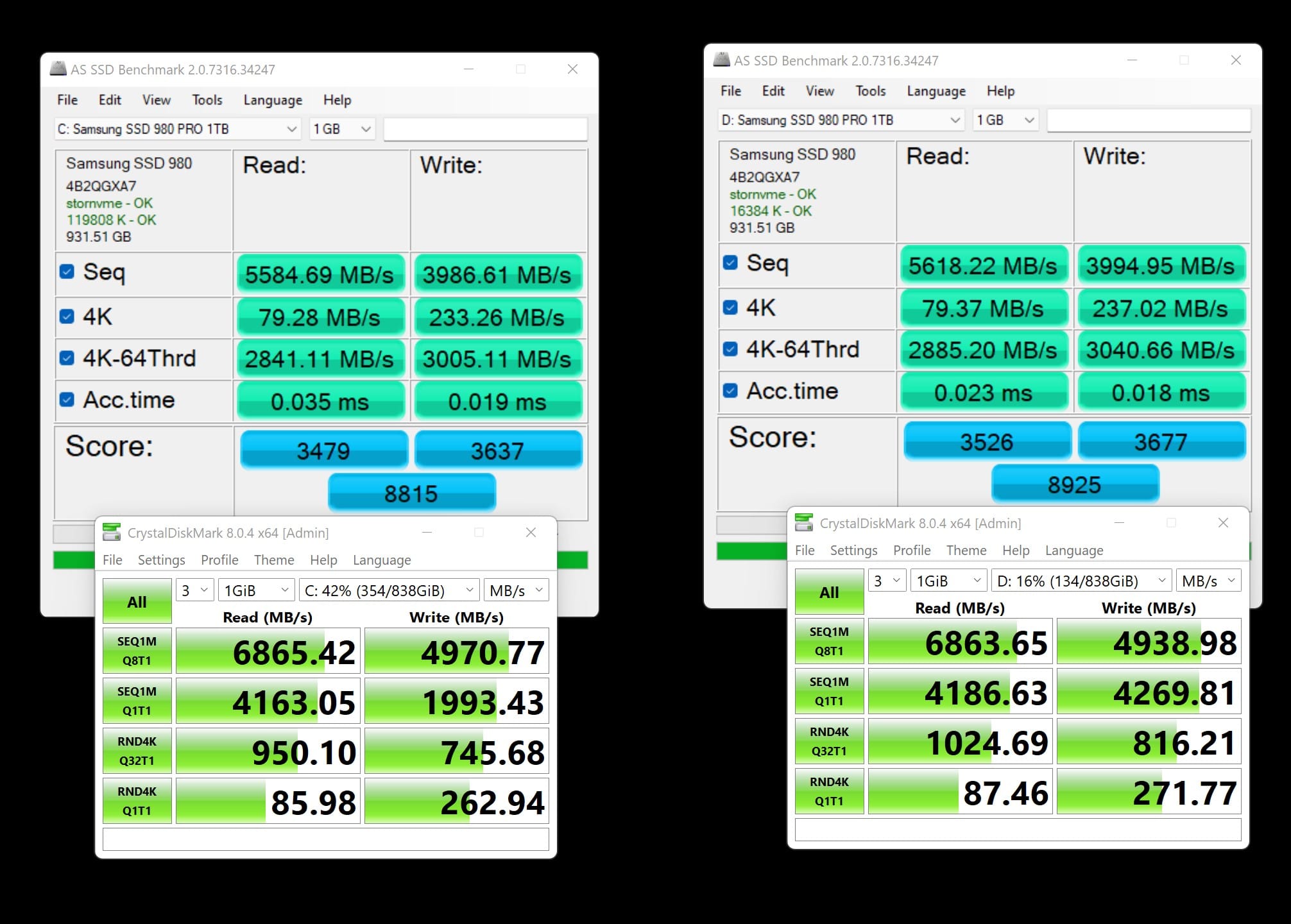Open View menu in right AS SSD window
1291x924 pixels.
click(820, 91)
